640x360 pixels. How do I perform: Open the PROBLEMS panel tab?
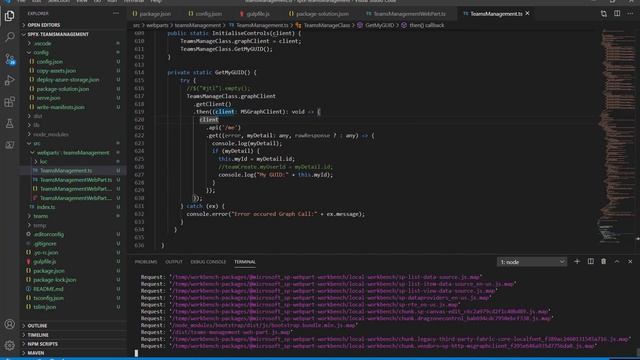pos(146,262)
